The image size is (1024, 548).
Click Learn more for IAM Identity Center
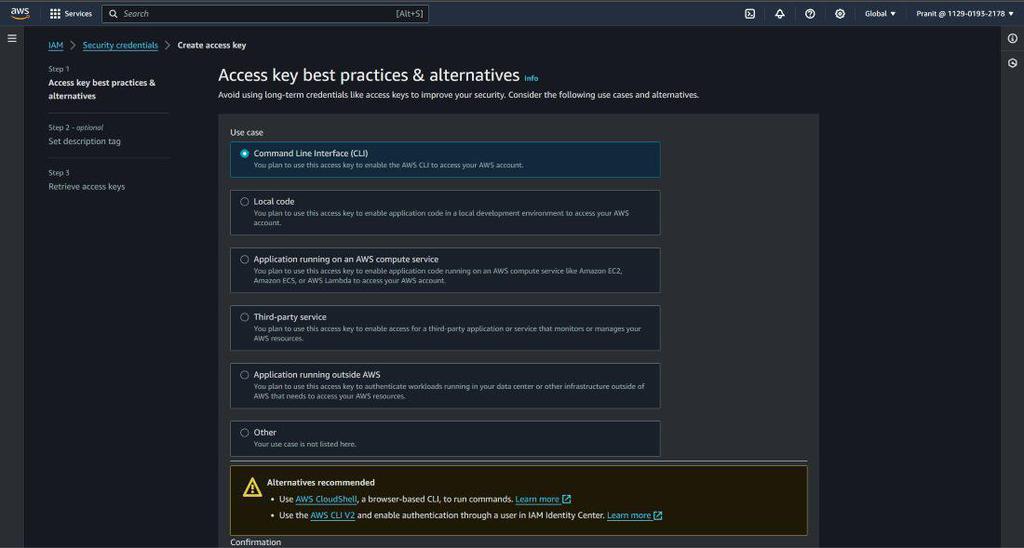629,515
